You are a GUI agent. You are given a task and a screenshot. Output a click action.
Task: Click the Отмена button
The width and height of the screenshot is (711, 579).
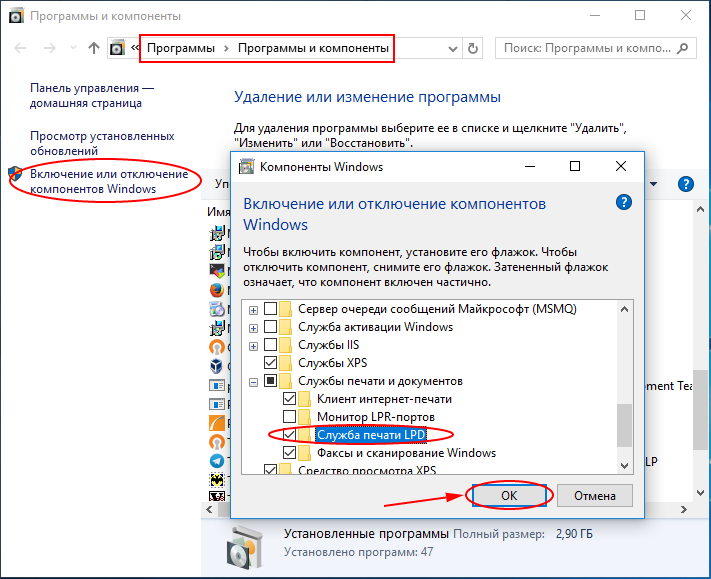pyautogui.click(x=594, y=496)
